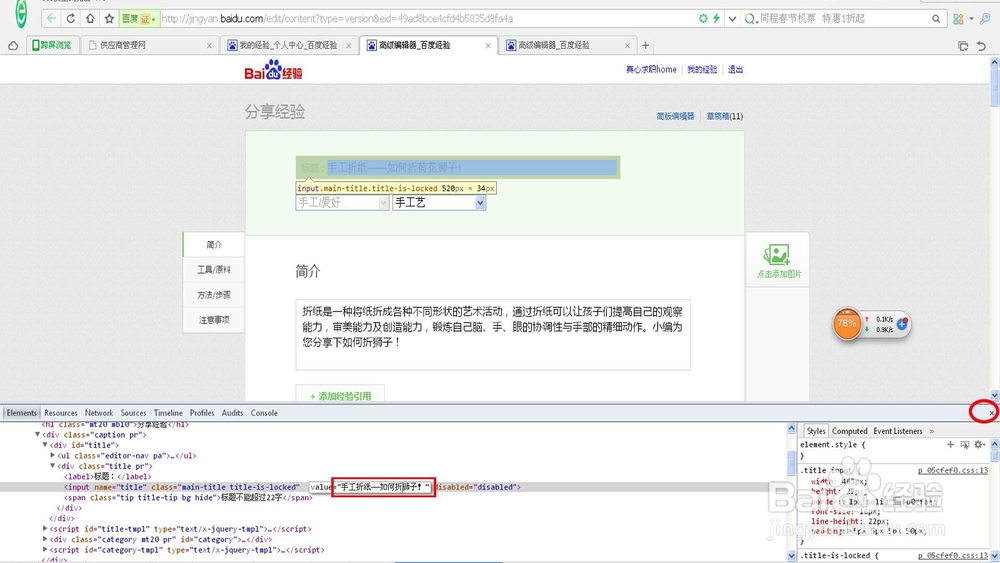Switch to the Event Listeners tab
1000x563 pixels.
898,432
